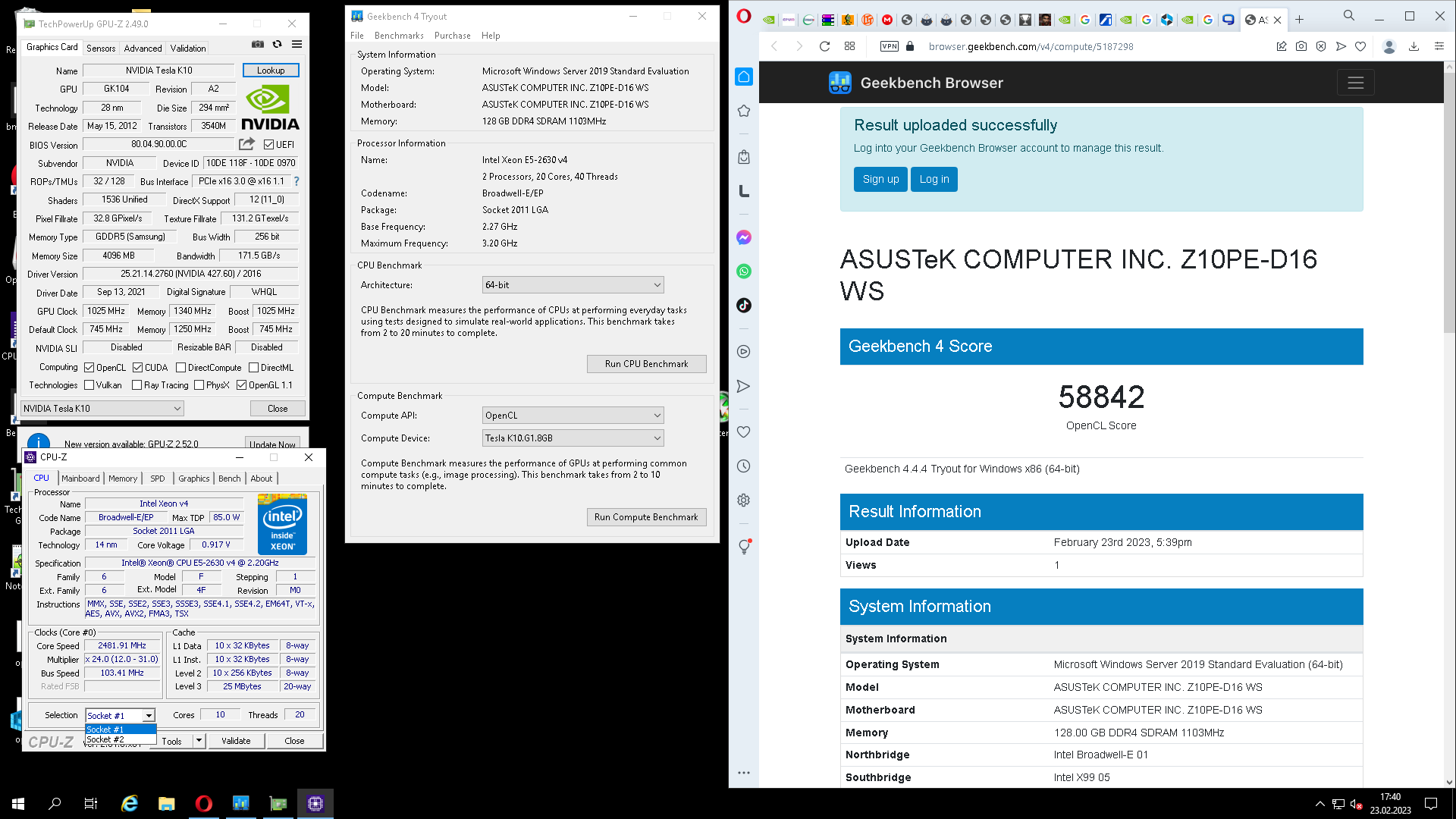Open Geekbench Benchmarks menu
This screenshot has width=1456, height=819.
399,36
